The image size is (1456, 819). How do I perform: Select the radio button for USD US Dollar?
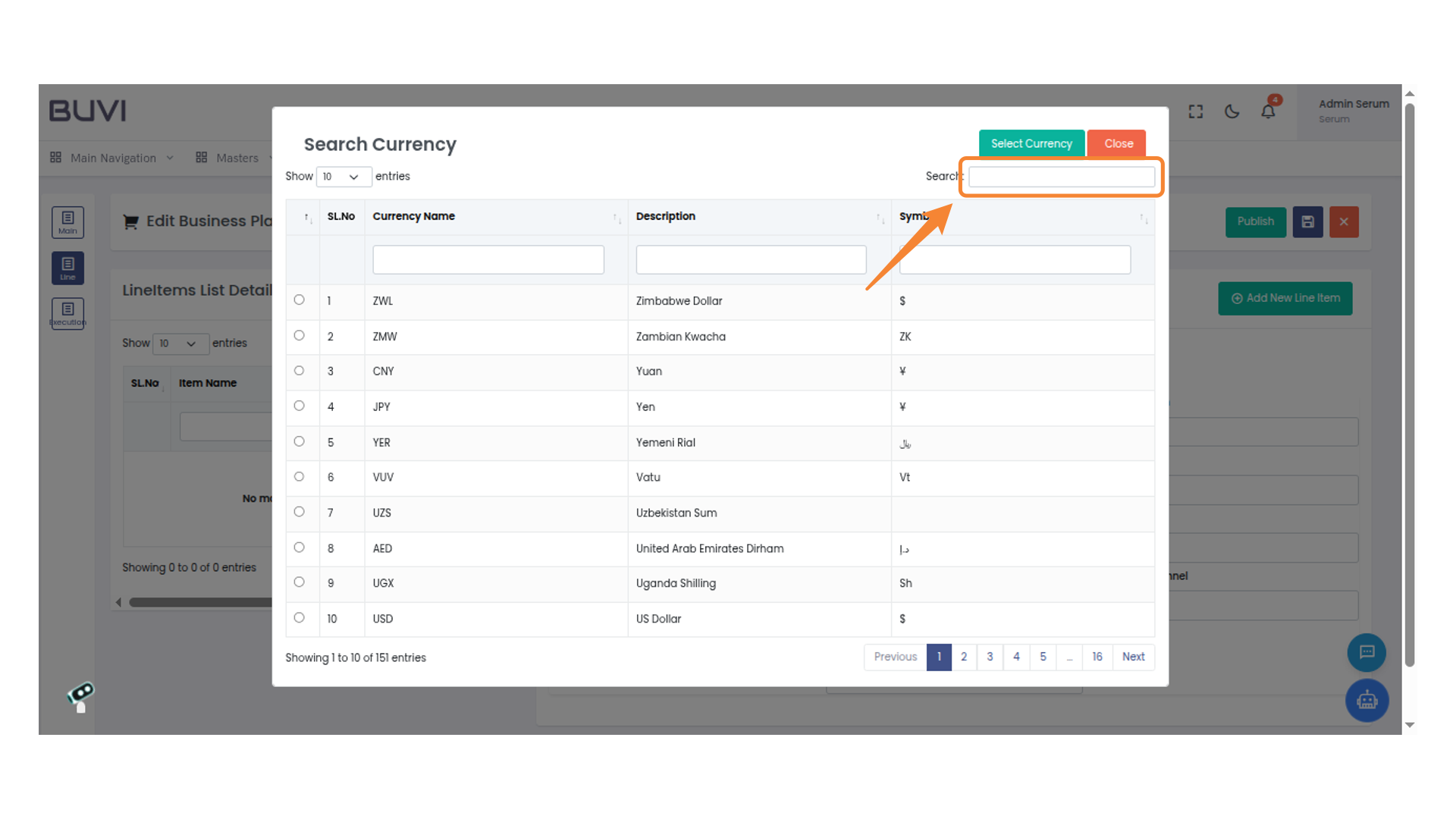(300, 618)
